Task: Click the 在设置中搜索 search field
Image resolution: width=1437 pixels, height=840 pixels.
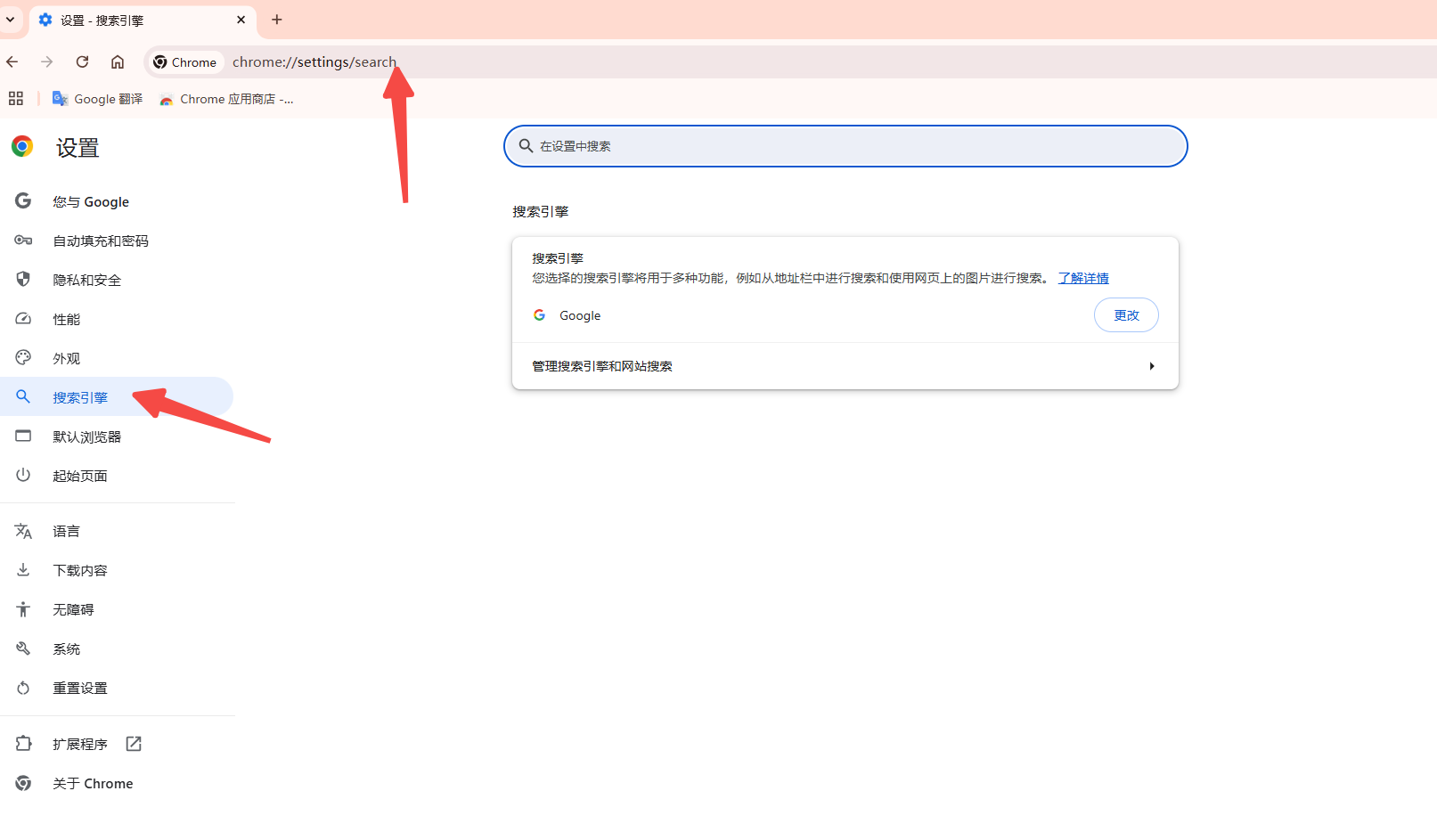Action: coord(845,146)
